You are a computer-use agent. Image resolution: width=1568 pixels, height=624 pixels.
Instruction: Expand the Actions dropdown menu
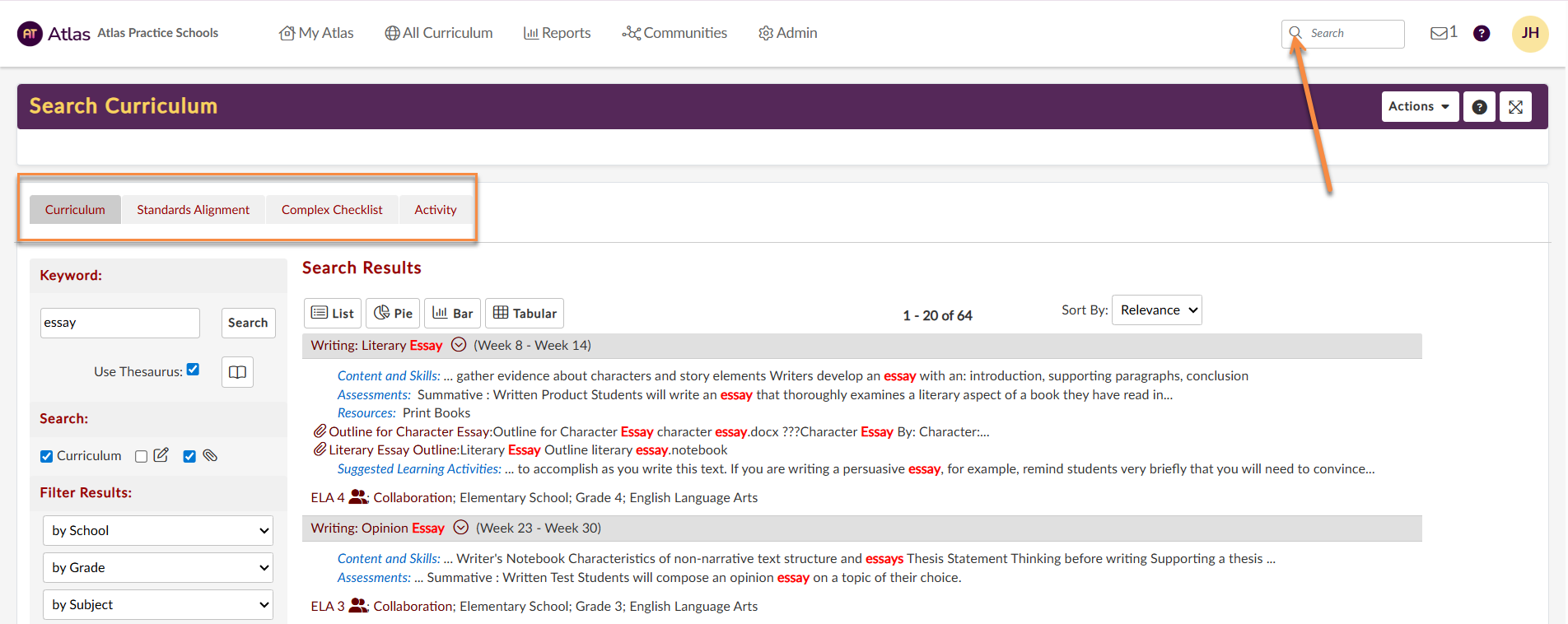[1419, 107]
